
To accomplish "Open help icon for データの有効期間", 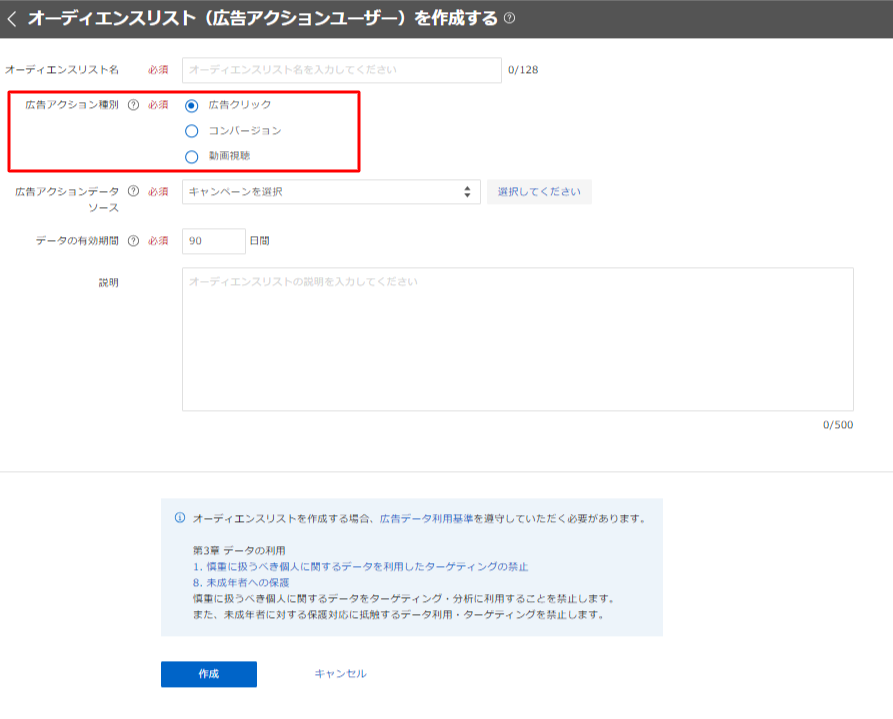I will [133, 241].
